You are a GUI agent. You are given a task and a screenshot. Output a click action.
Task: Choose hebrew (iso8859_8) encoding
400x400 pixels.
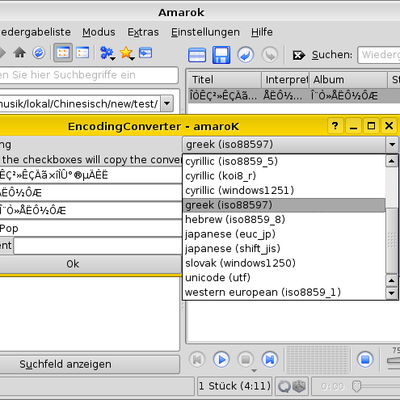tap(284, 220)
